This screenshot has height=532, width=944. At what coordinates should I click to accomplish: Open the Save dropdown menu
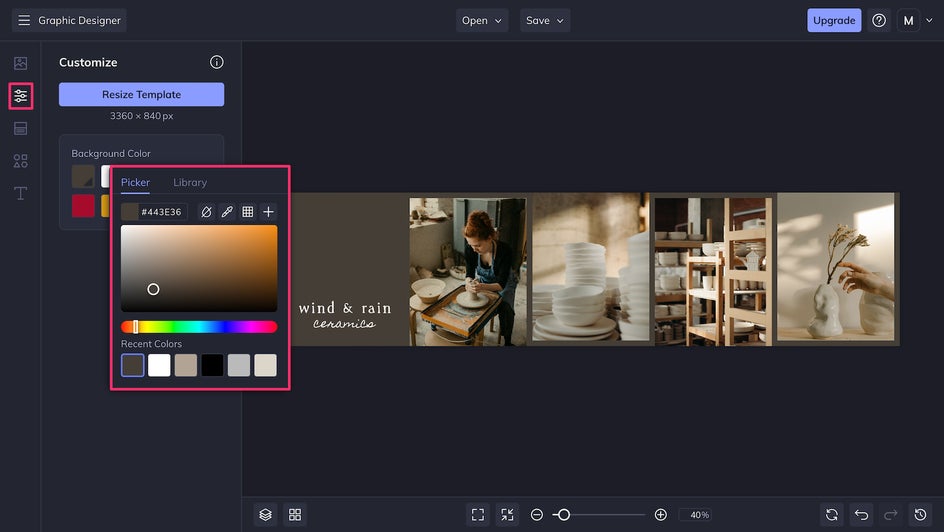coord(545,20)
